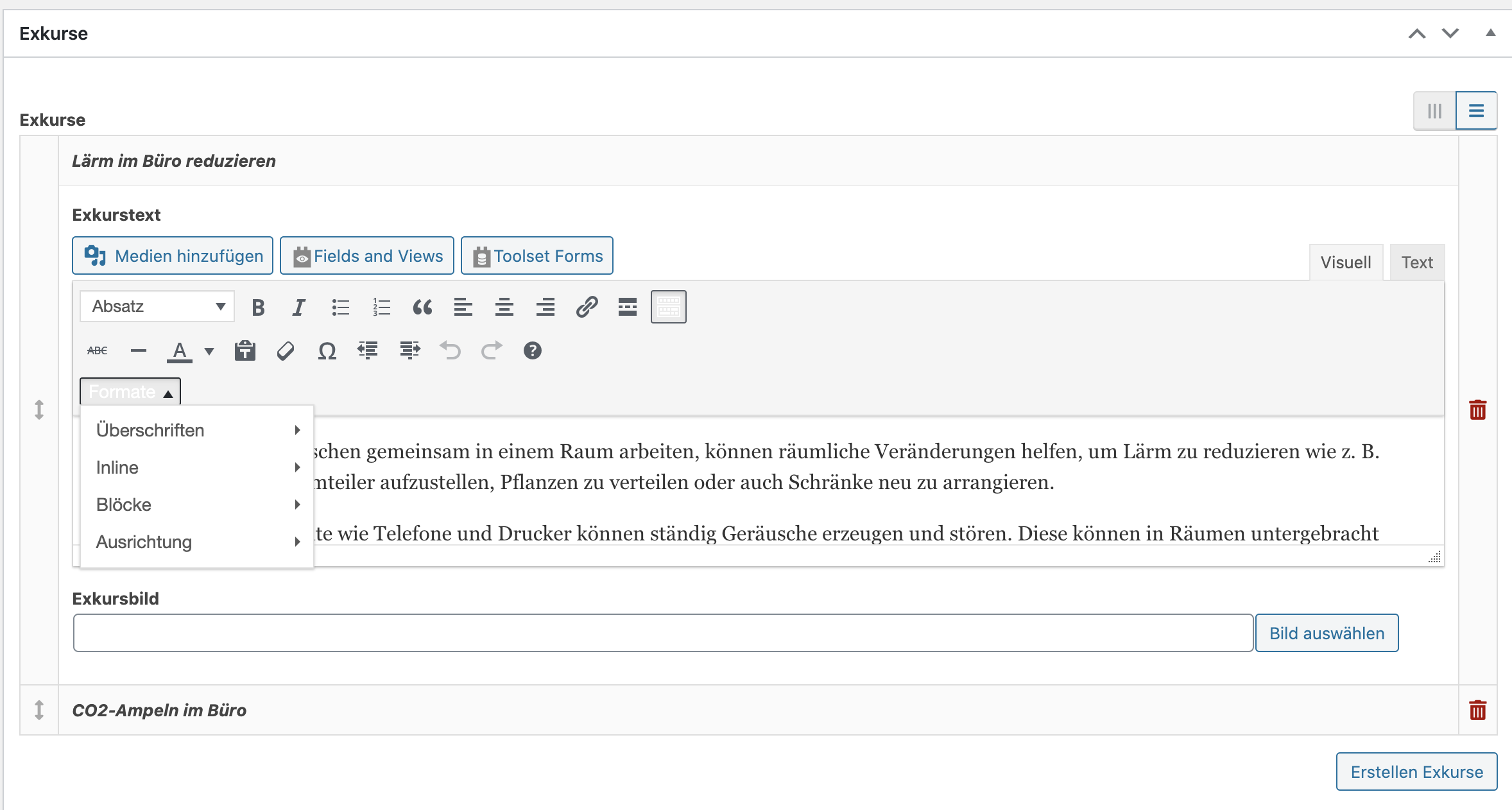Collapse the Lärm im Büro reduzieren row
This screenshot has height=810, width=1512.
pyautogui.click(x=759, y=161)
